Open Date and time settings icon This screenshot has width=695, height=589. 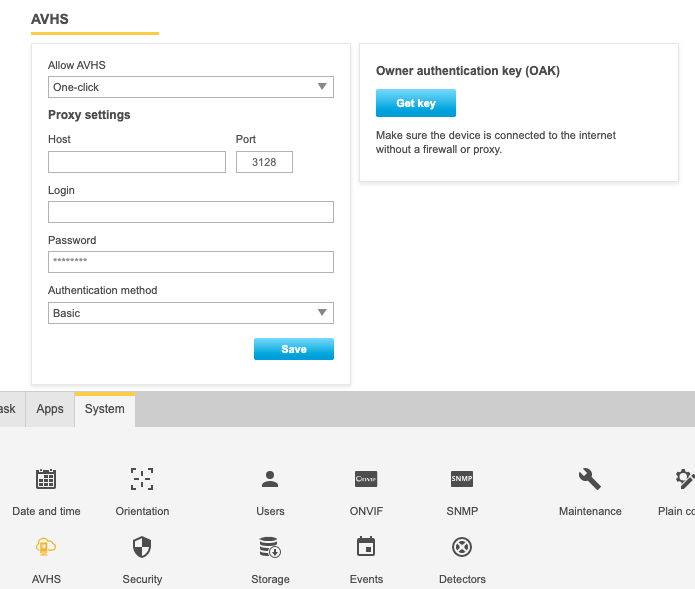46,479
